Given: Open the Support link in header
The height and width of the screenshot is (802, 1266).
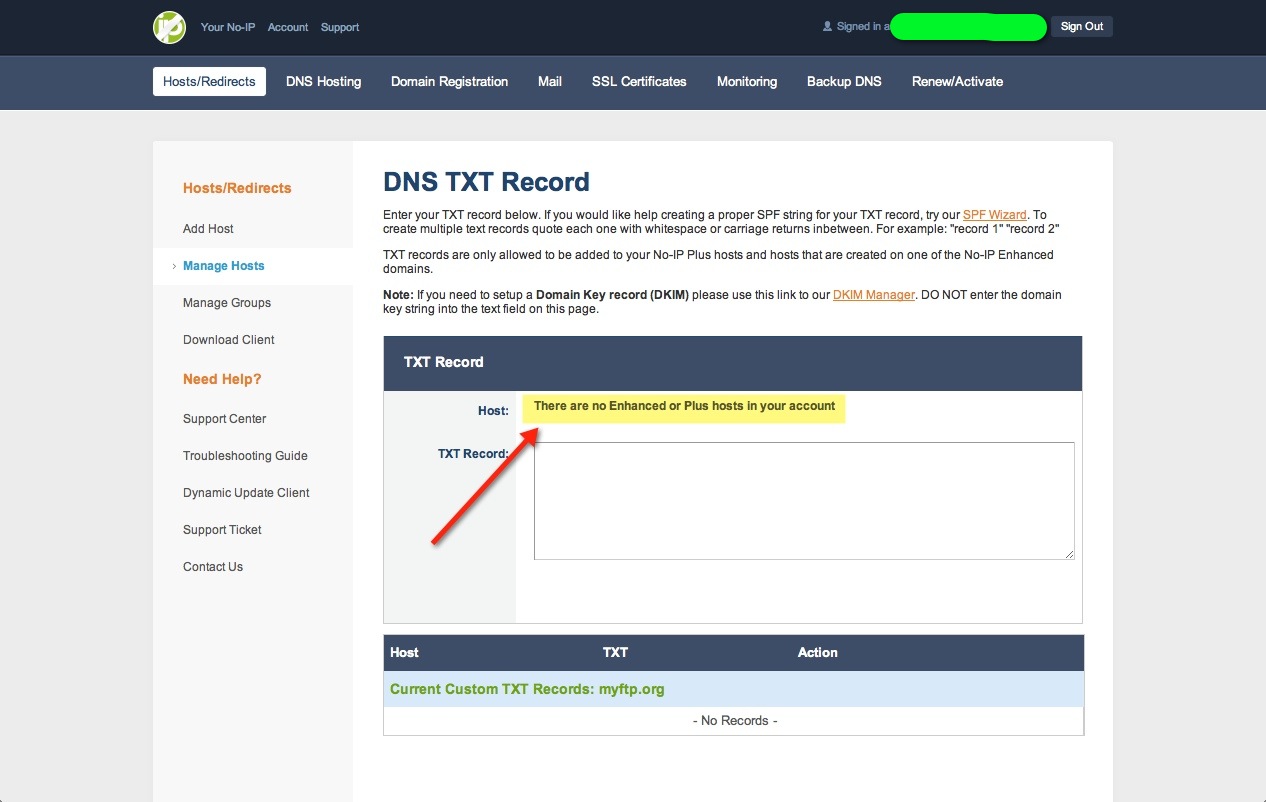Looking at the screenshot, I should click(x=340, y=27).
